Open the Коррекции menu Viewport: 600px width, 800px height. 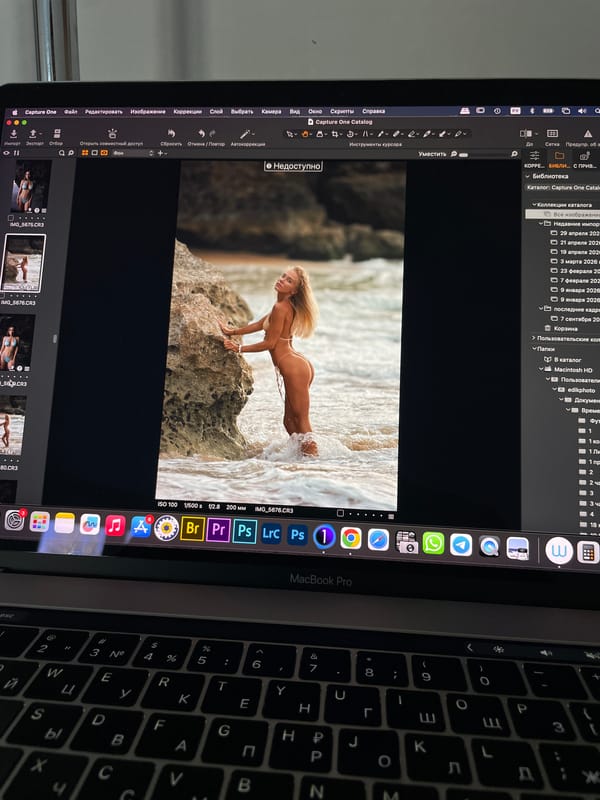coord(187,111)
